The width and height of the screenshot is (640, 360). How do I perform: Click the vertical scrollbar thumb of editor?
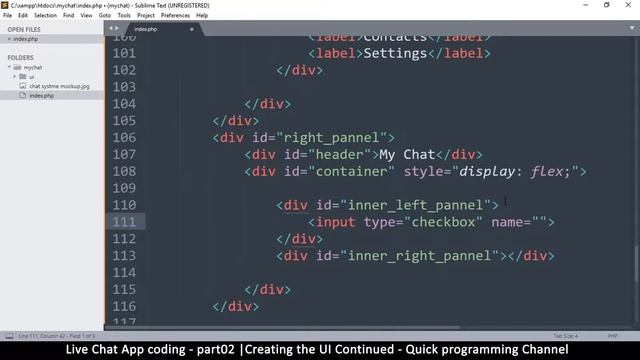pos(636,263)
